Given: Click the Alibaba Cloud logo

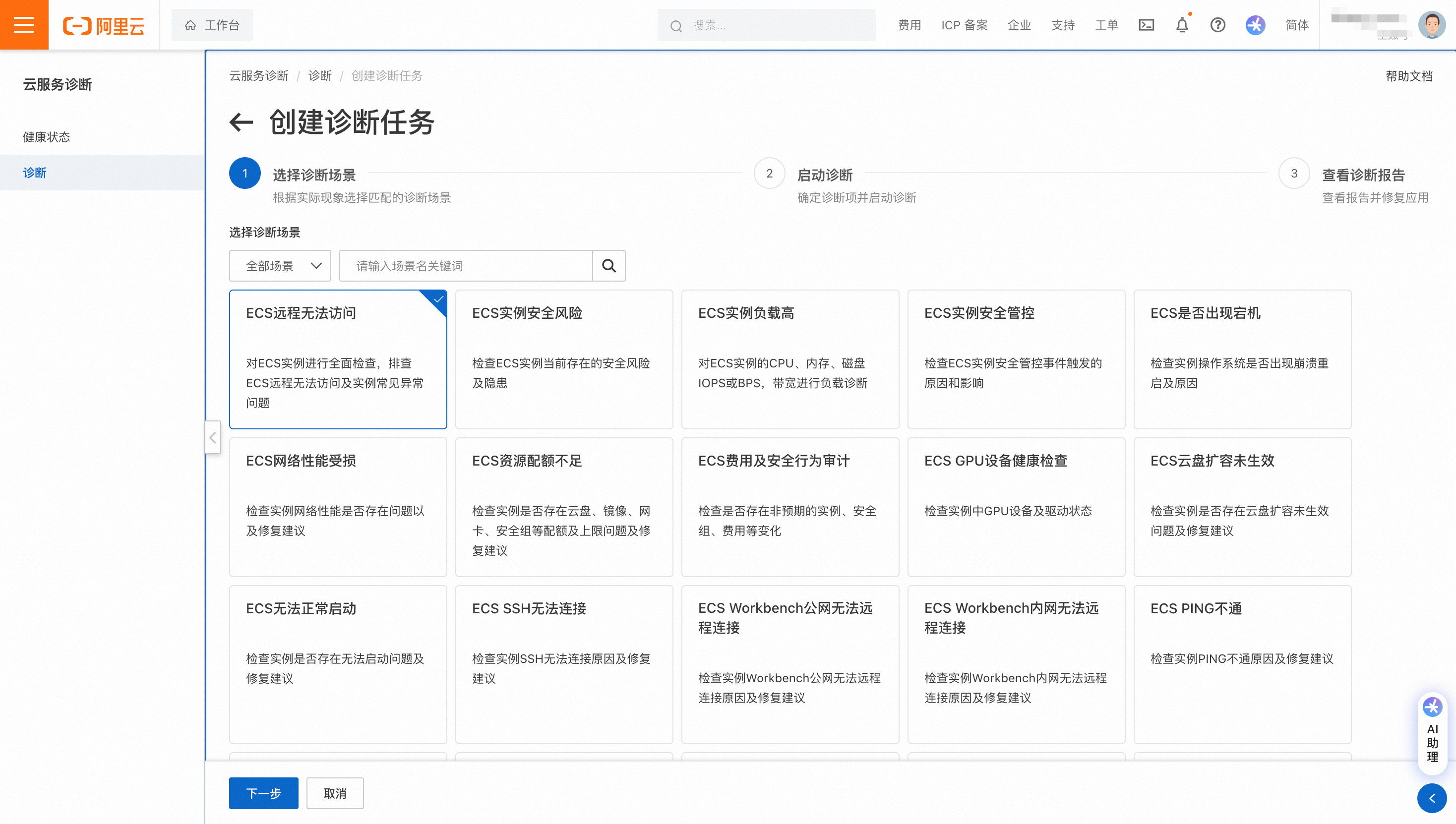Looking at the screenshot, I should (x=104, y=25).
